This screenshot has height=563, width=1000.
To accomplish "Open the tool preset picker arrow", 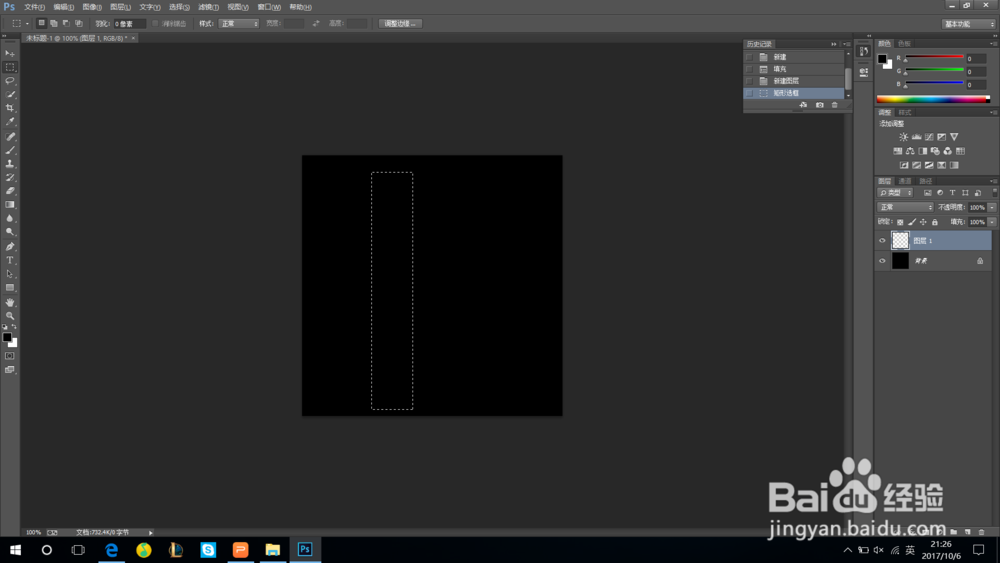I will 27,24.
